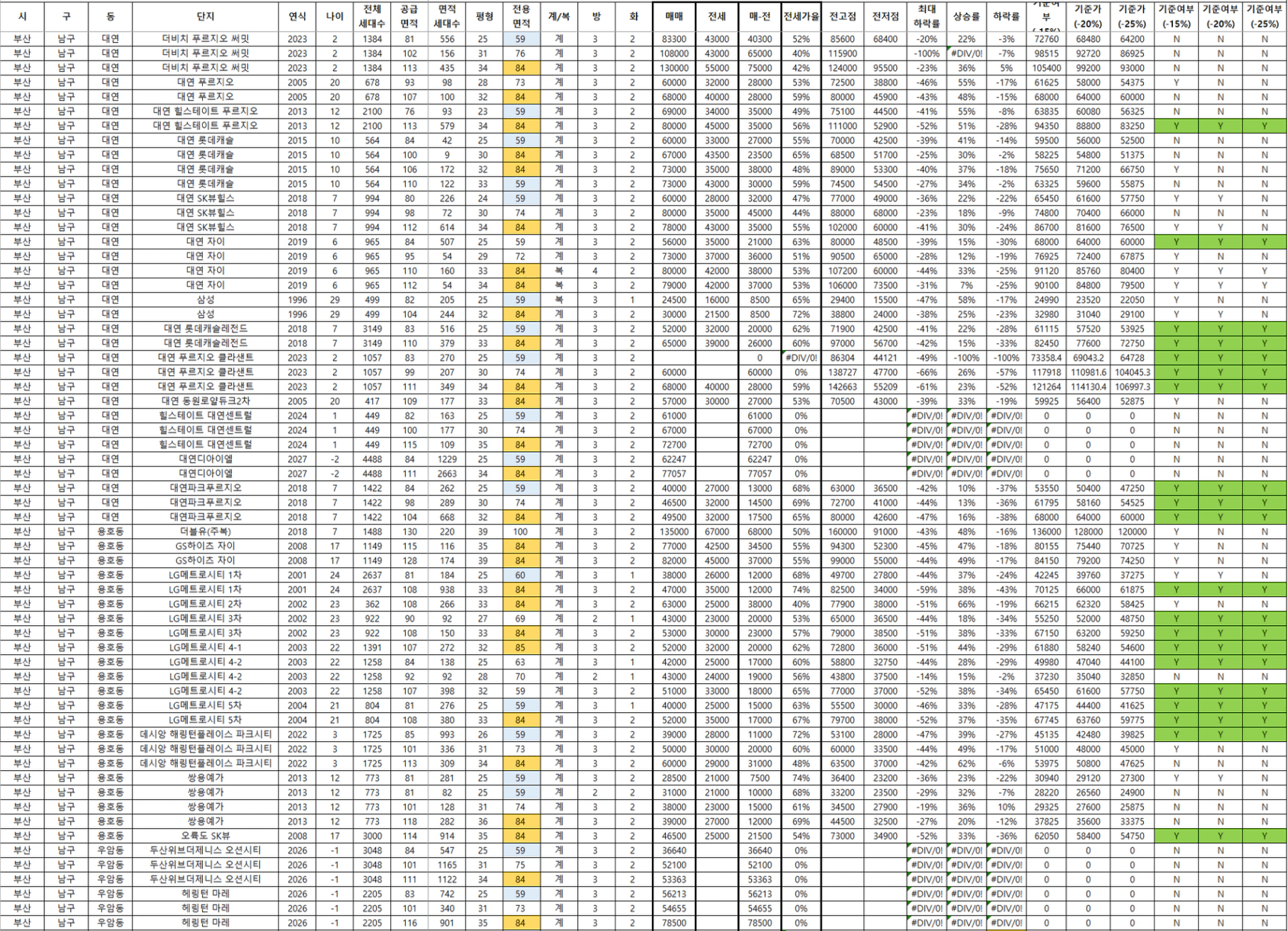The image size is (1288, 931).
Task: Click the 108000 매매 price cell
Action: coord(674,53)
